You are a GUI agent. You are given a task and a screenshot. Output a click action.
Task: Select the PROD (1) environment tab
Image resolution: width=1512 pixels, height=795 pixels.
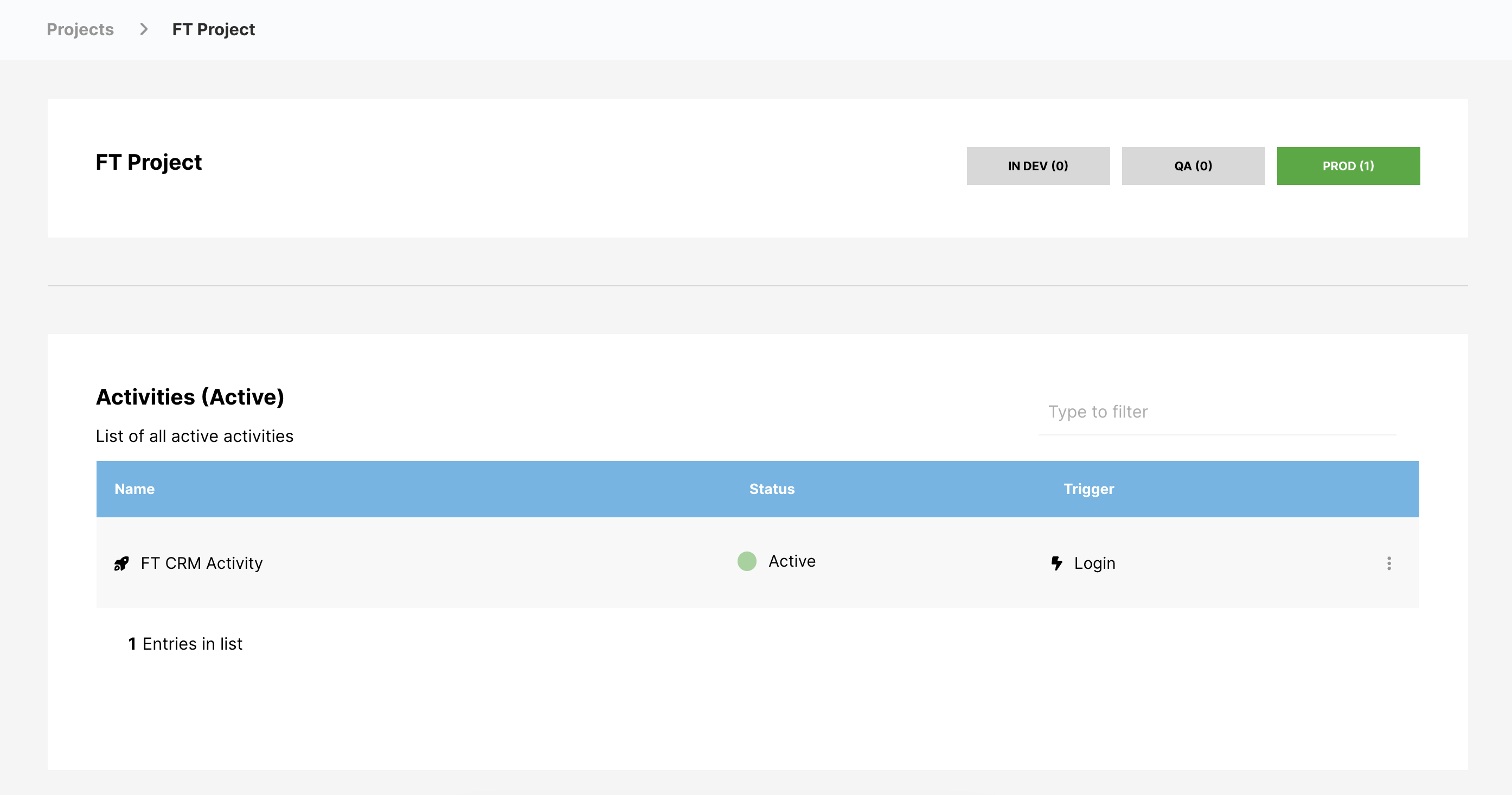(x=1348, y=166)
